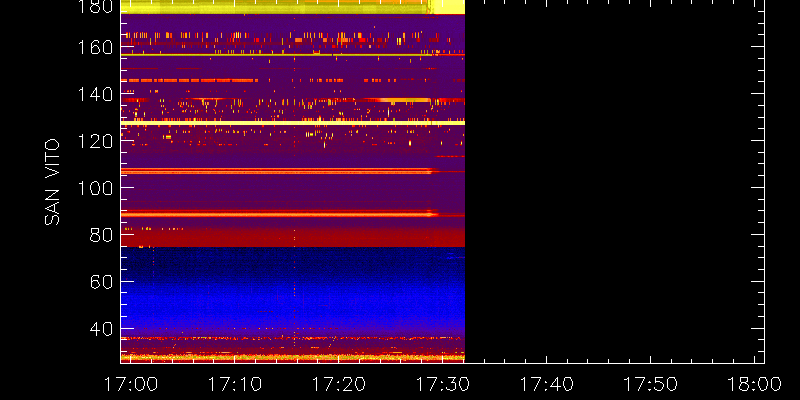Click the 160 frequency axis label

pos(94,47)
